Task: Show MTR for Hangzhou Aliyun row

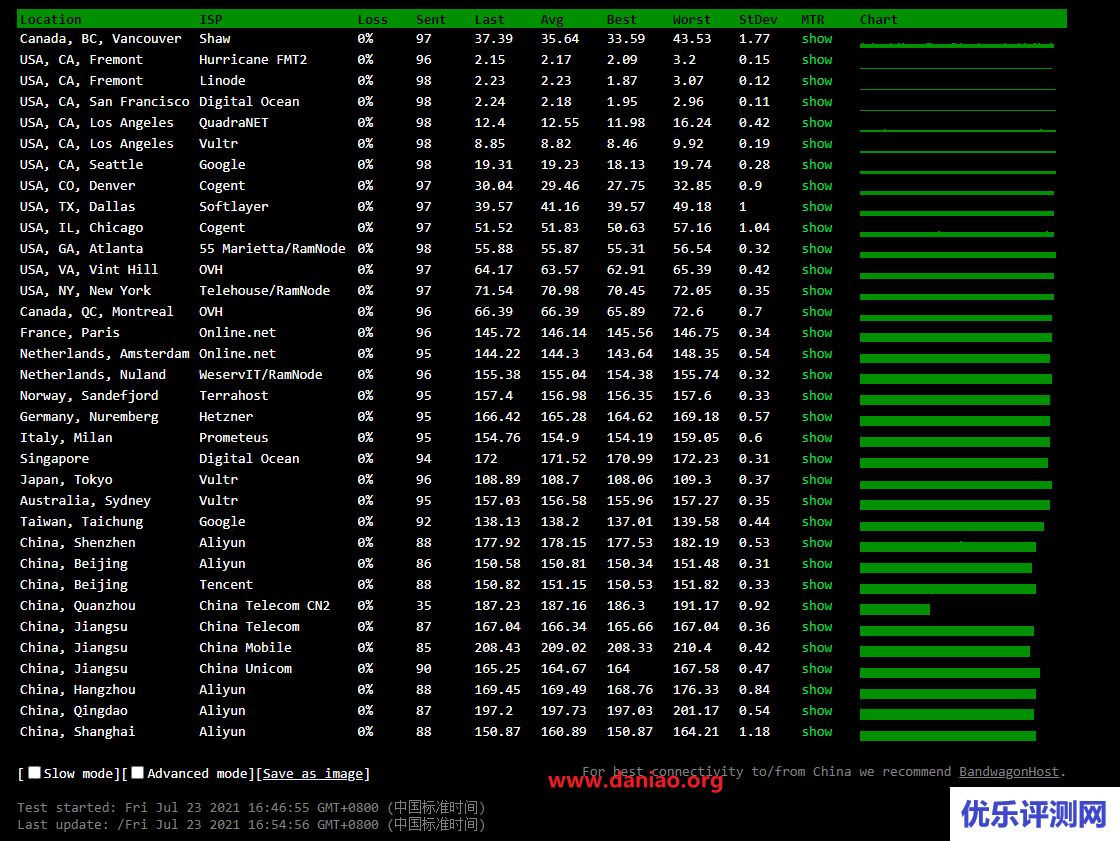Action: tap(816, 690)
